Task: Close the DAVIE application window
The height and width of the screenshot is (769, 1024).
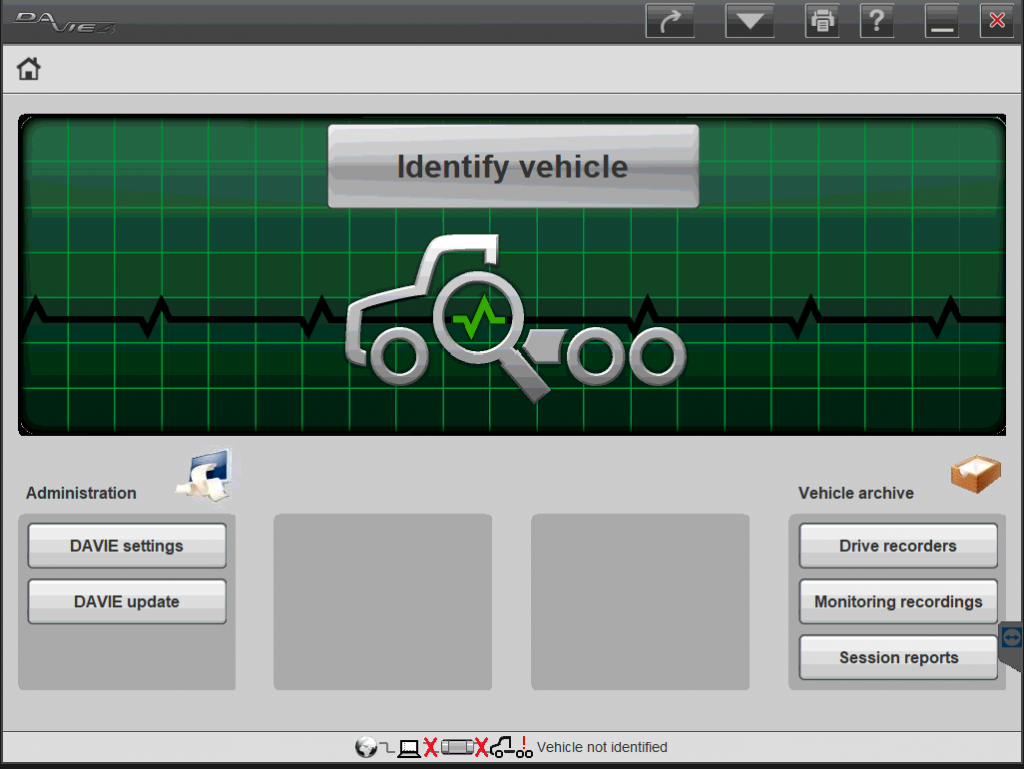Action: click(x=997, y=20)
